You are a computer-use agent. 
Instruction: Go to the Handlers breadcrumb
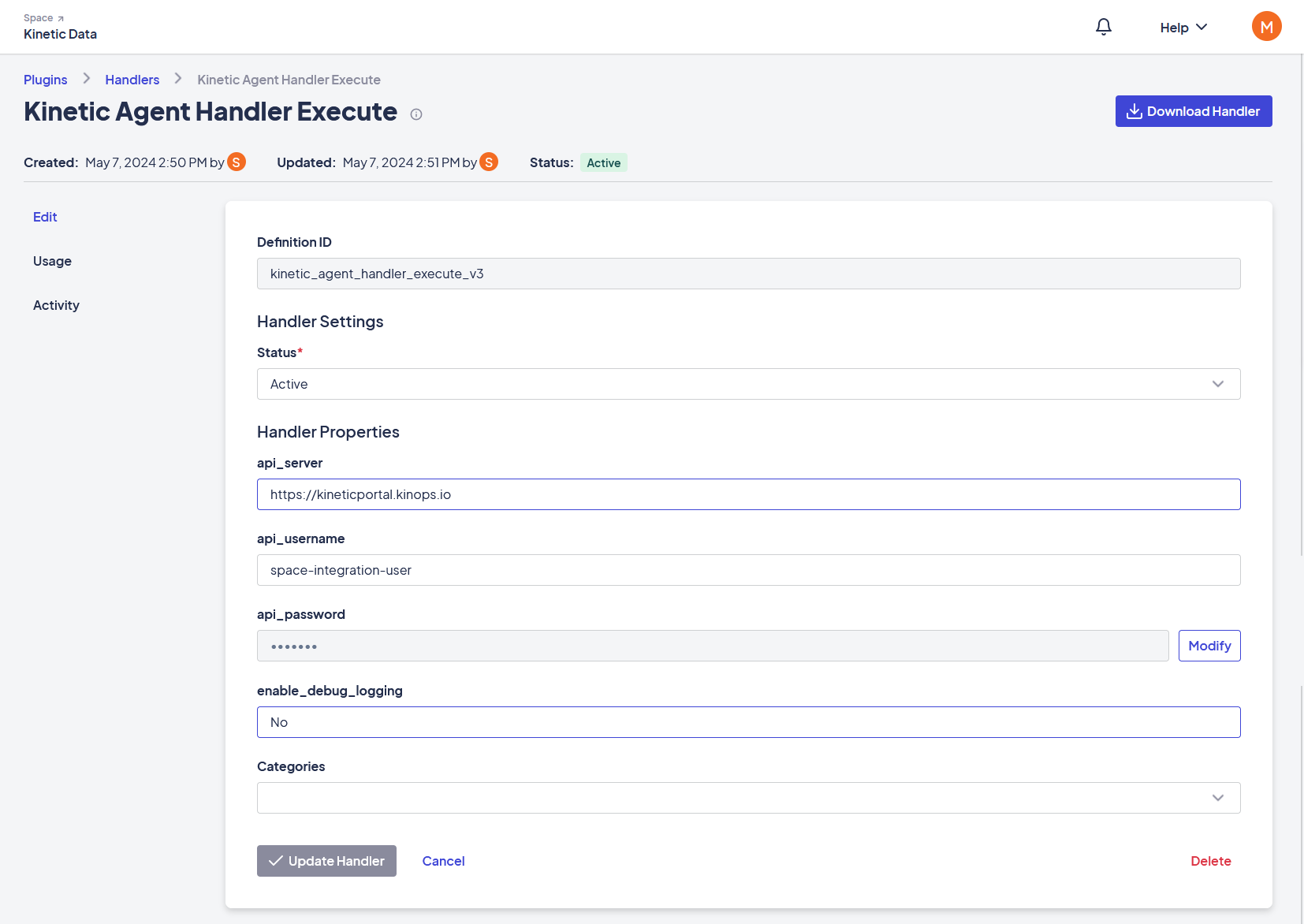click(x=132, y=80)
